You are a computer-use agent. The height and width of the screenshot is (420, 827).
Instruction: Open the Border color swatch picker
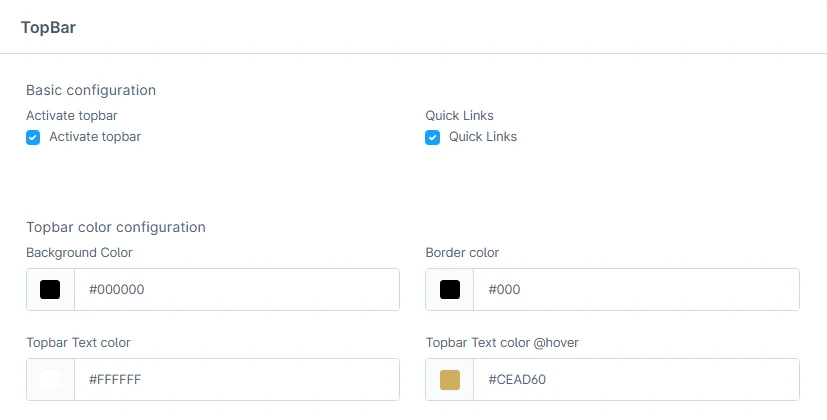[450, 290]
